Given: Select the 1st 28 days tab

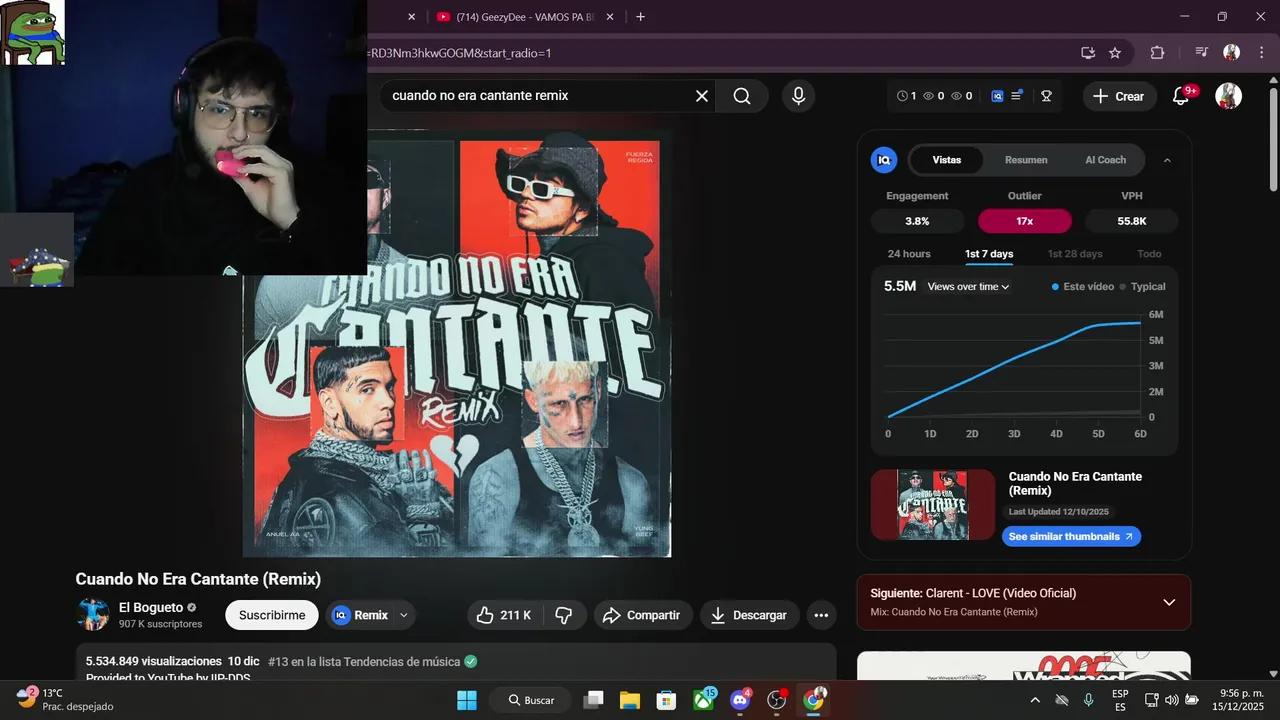Looking at the screenshot, I should [x=1075, y=254].
